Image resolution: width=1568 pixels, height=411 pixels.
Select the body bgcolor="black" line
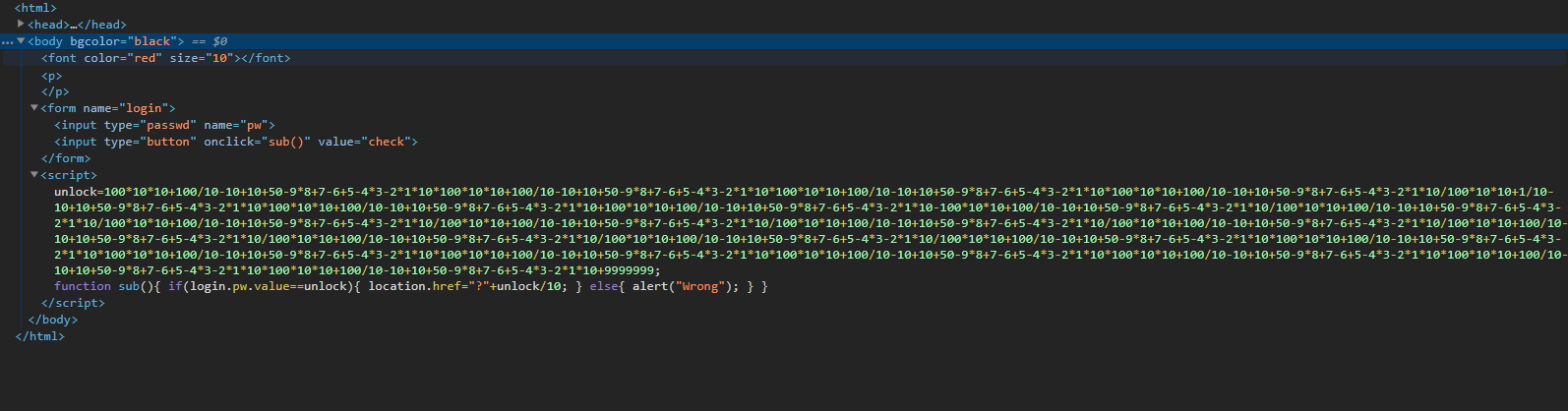[106, 41]
